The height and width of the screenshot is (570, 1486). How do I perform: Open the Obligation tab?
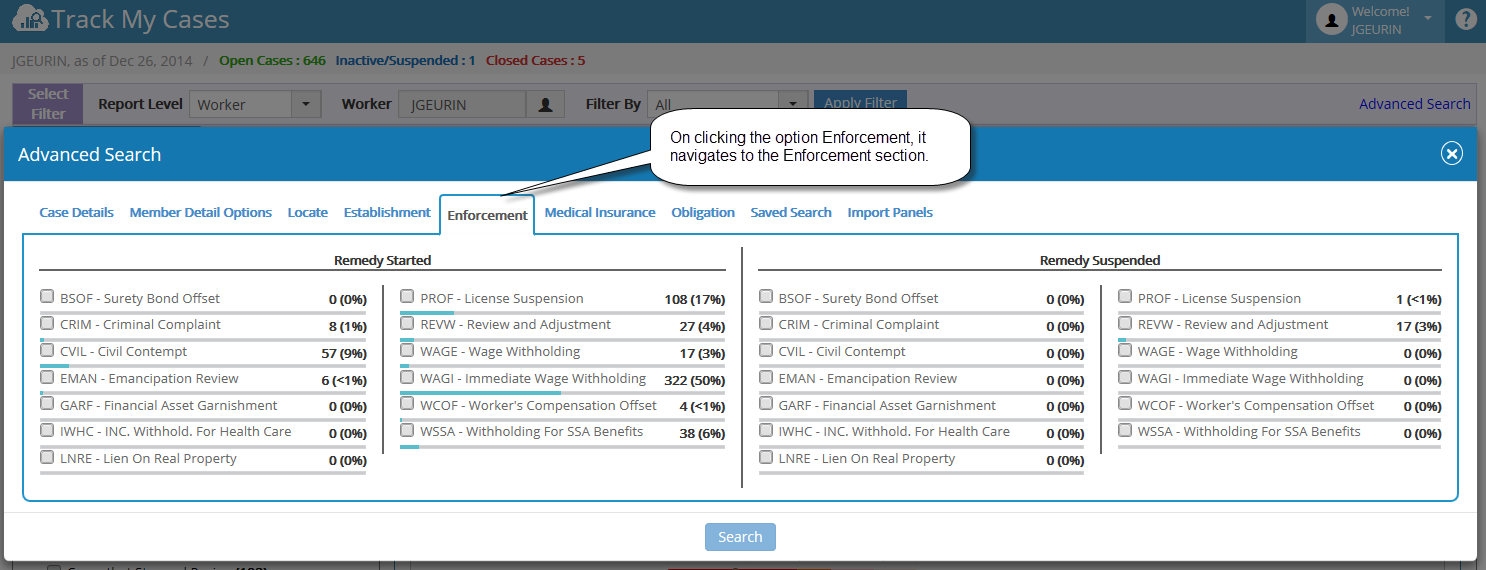click(703, 212)
